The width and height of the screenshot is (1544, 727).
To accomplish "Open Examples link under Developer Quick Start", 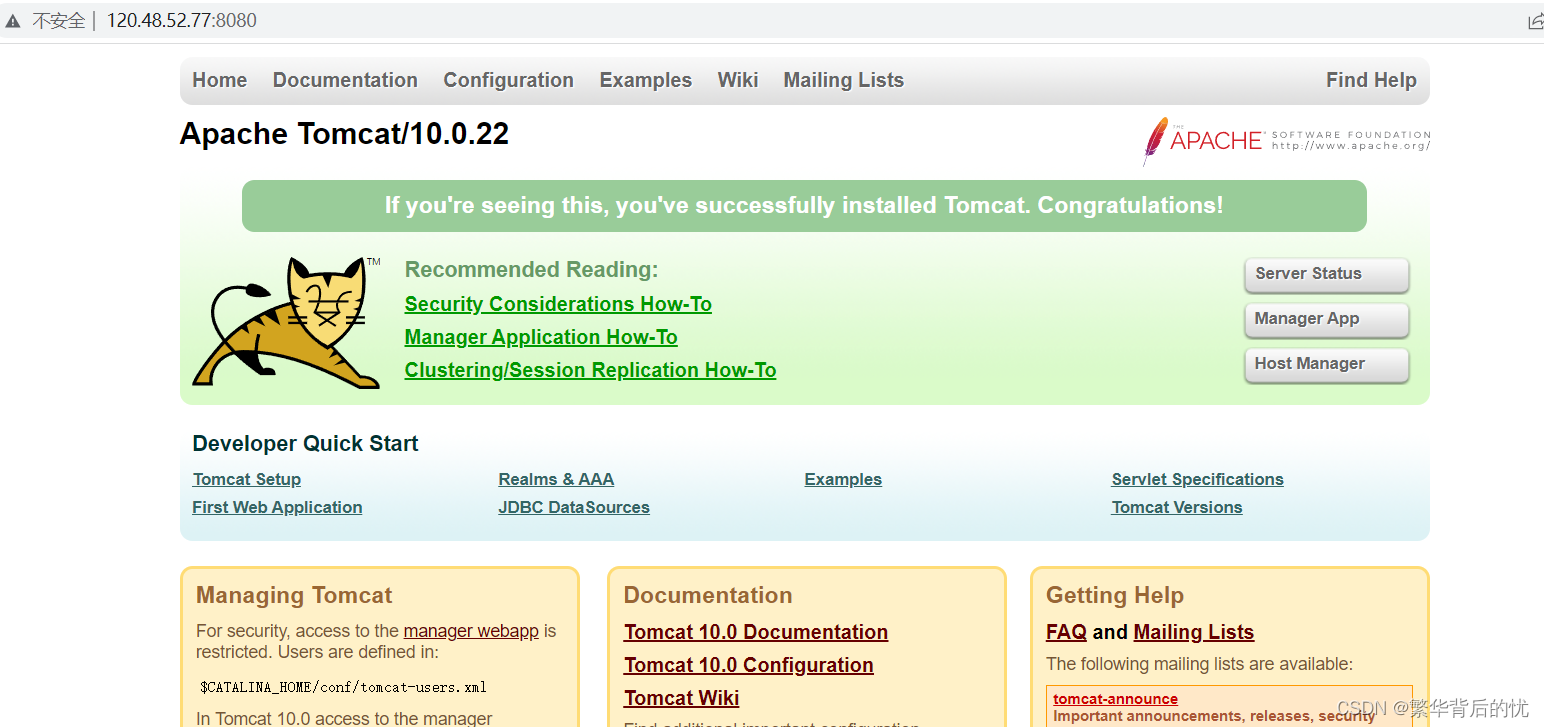I will (843, 479).
